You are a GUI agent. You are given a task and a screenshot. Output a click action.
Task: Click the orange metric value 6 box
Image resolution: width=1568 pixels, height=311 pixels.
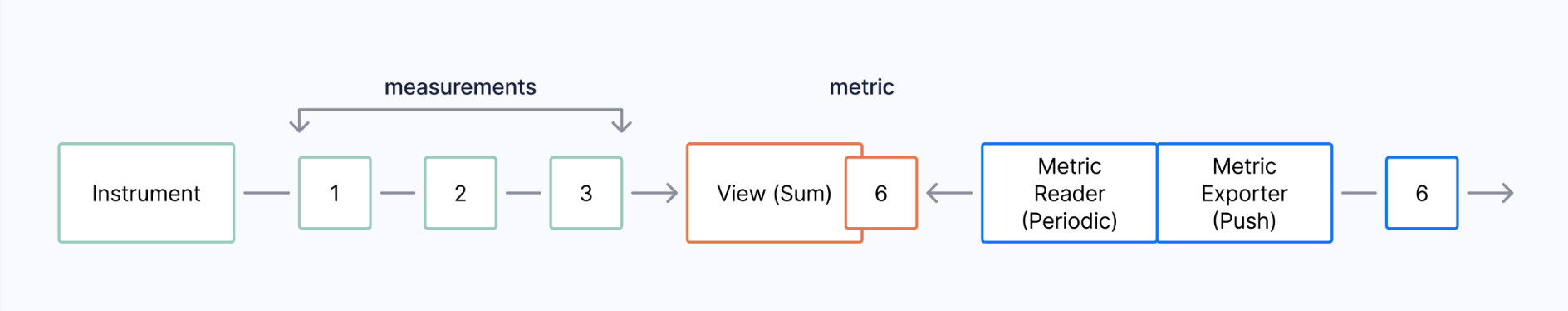point(881,193)
